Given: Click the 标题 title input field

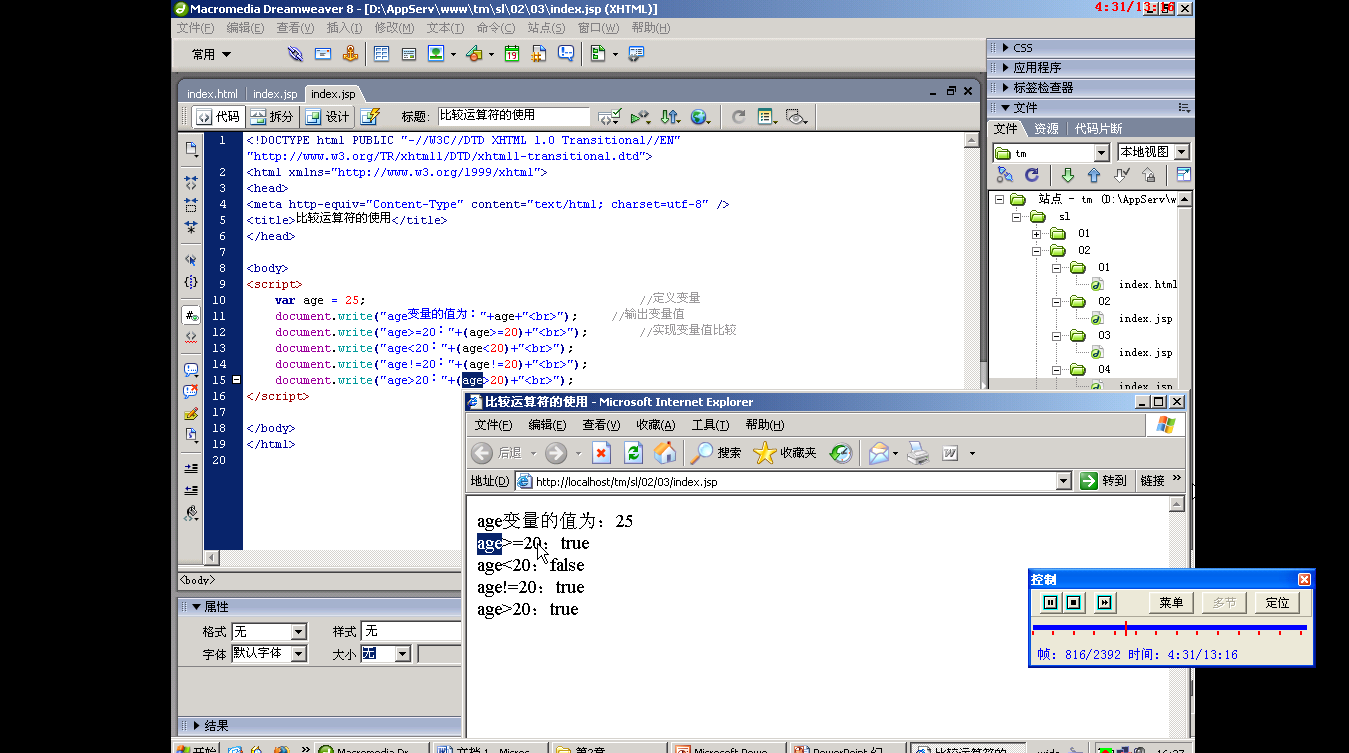Looking at the screenshot, I should point(514,117).
